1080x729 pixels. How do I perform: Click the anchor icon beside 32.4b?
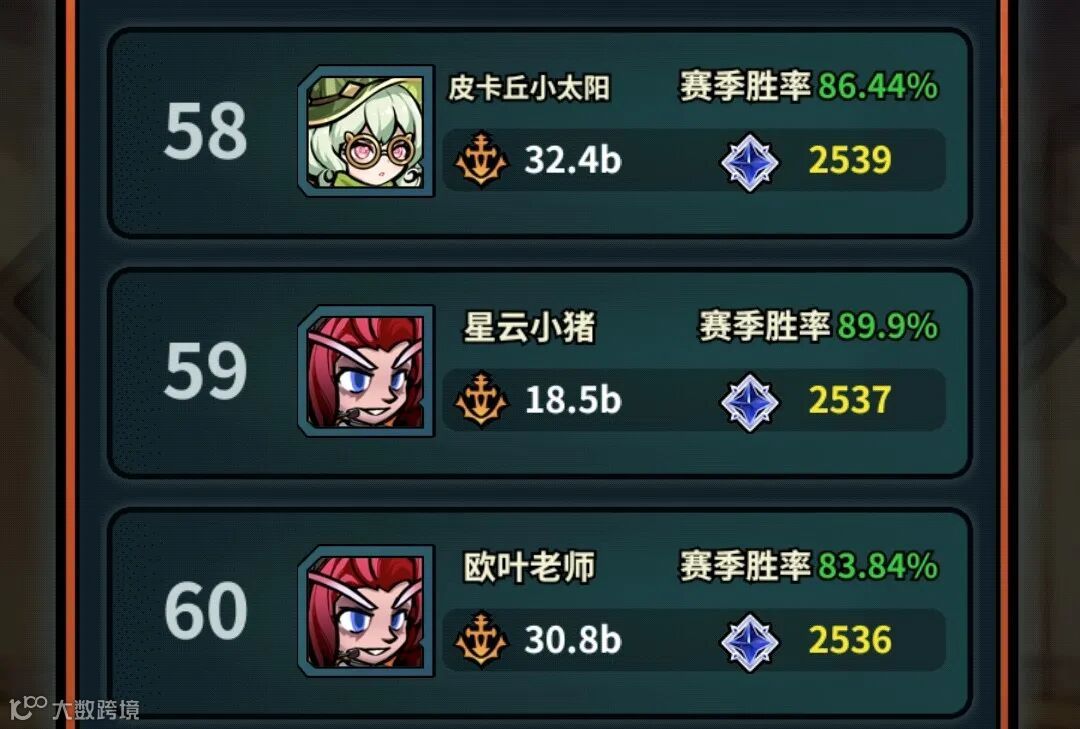click(x=481, y=160)
